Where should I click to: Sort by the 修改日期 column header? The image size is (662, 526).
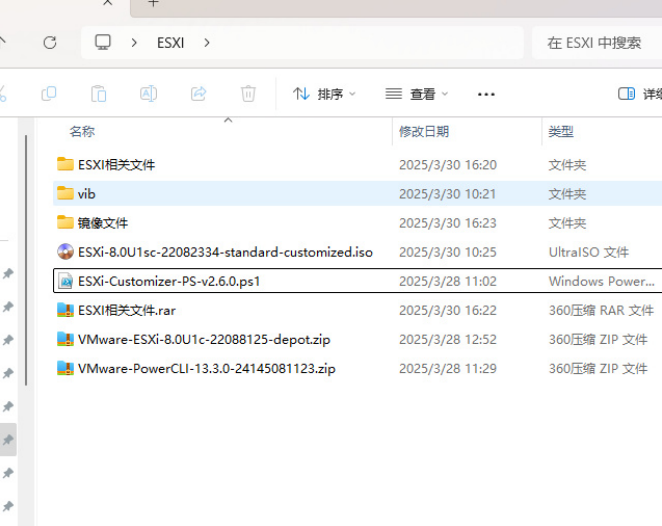pyautogui.click(x=424, y=131)
